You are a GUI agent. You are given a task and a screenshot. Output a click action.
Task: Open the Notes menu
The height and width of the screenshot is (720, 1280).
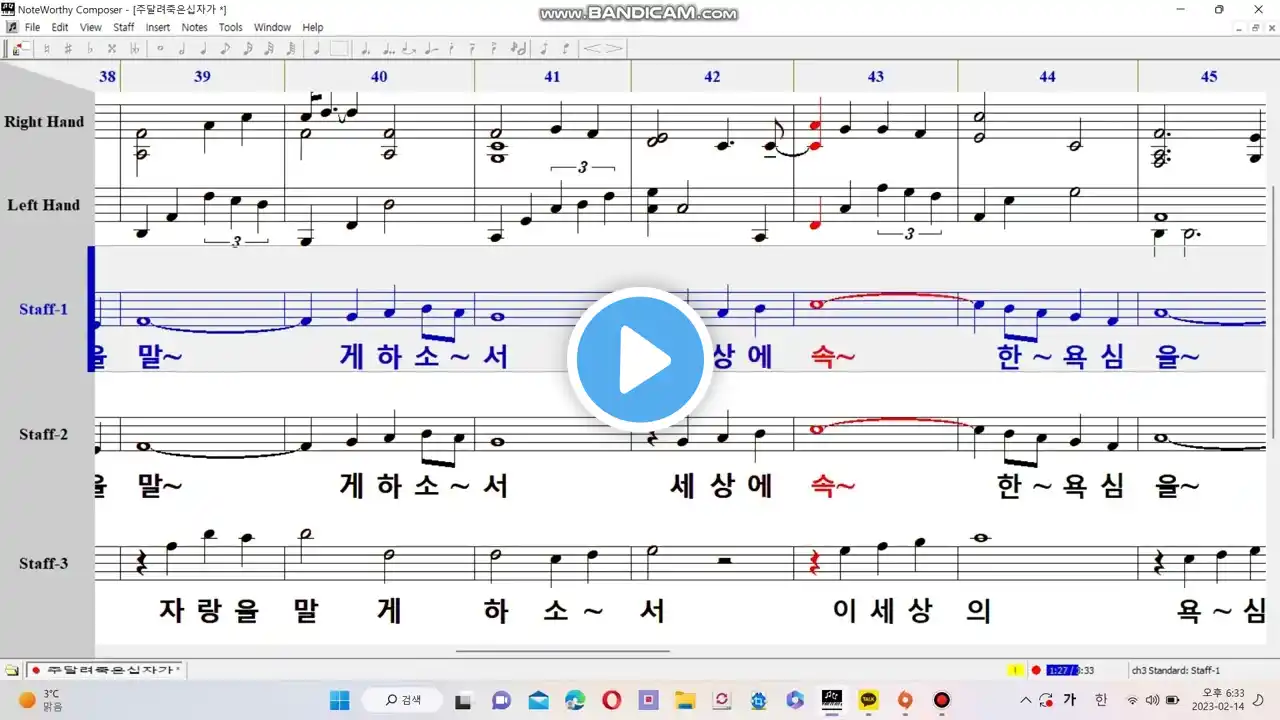(x=195, y=27)
